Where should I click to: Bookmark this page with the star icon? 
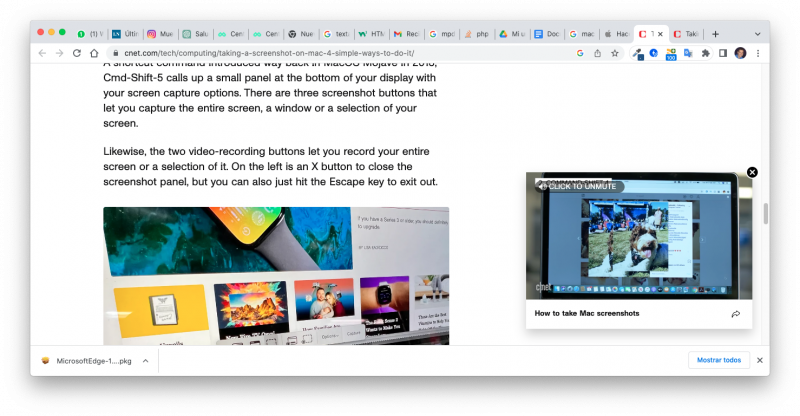[612, 53]
